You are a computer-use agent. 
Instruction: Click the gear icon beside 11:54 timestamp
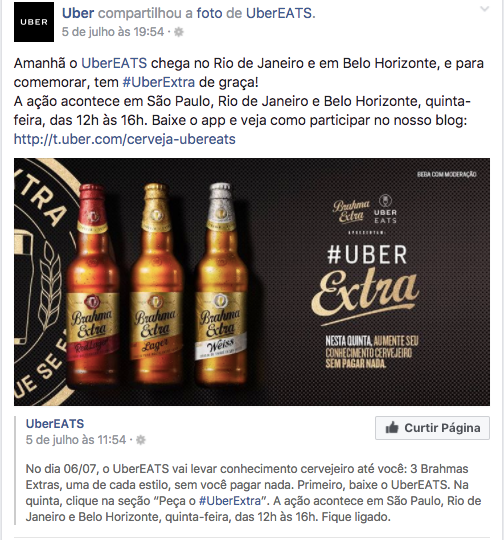(x=141, y=440)
